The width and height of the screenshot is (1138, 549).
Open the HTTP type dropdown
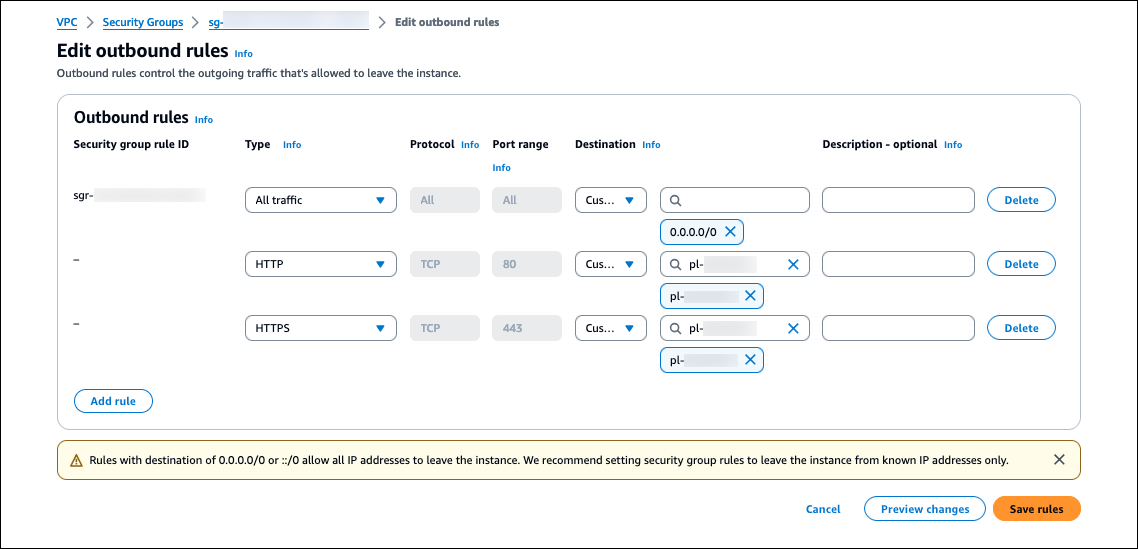(x=320, y=264)
